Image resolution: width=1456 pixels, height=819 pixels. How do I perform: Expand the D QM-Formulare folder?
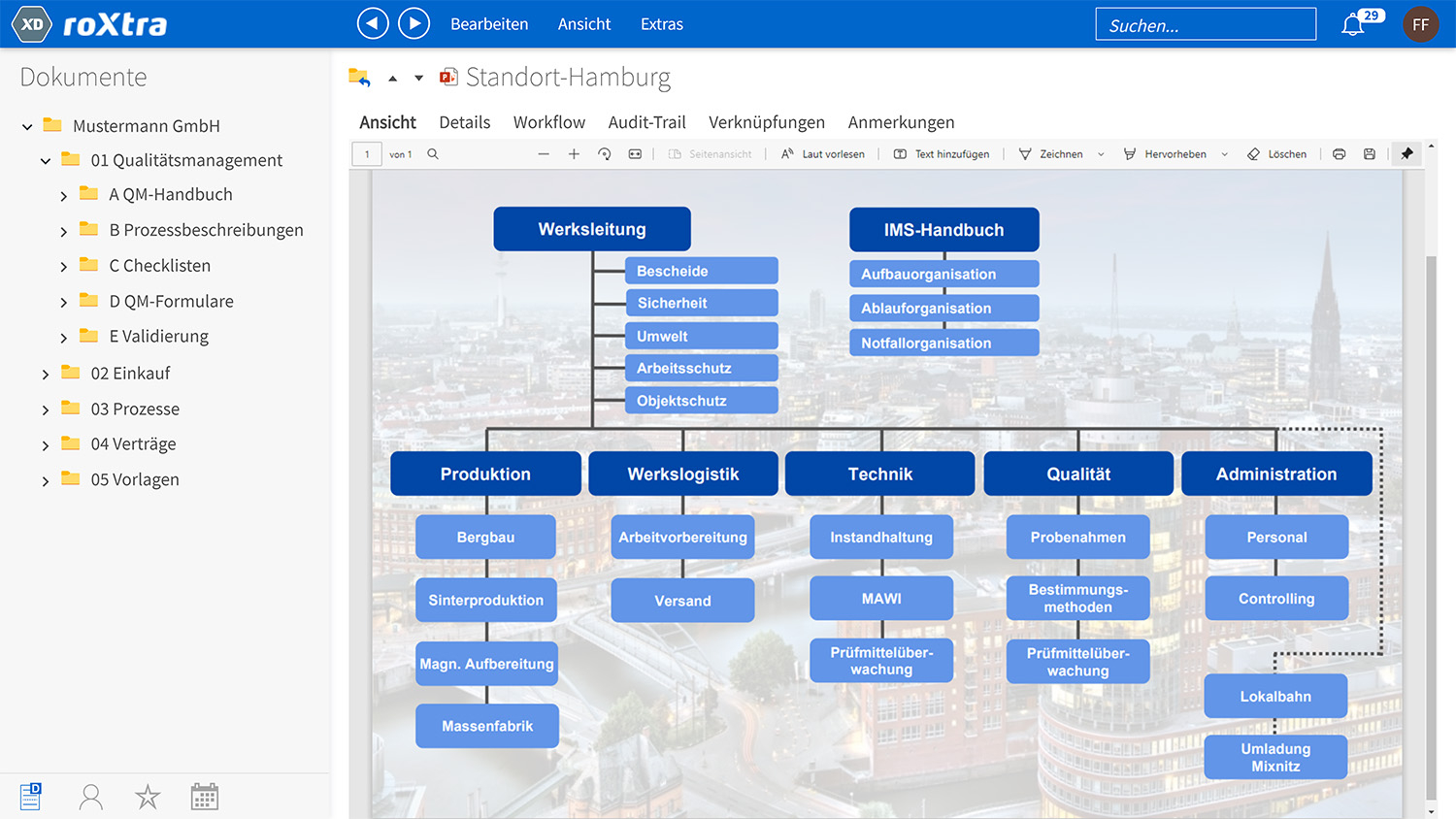pyautogui.click(x=64, y=303)
